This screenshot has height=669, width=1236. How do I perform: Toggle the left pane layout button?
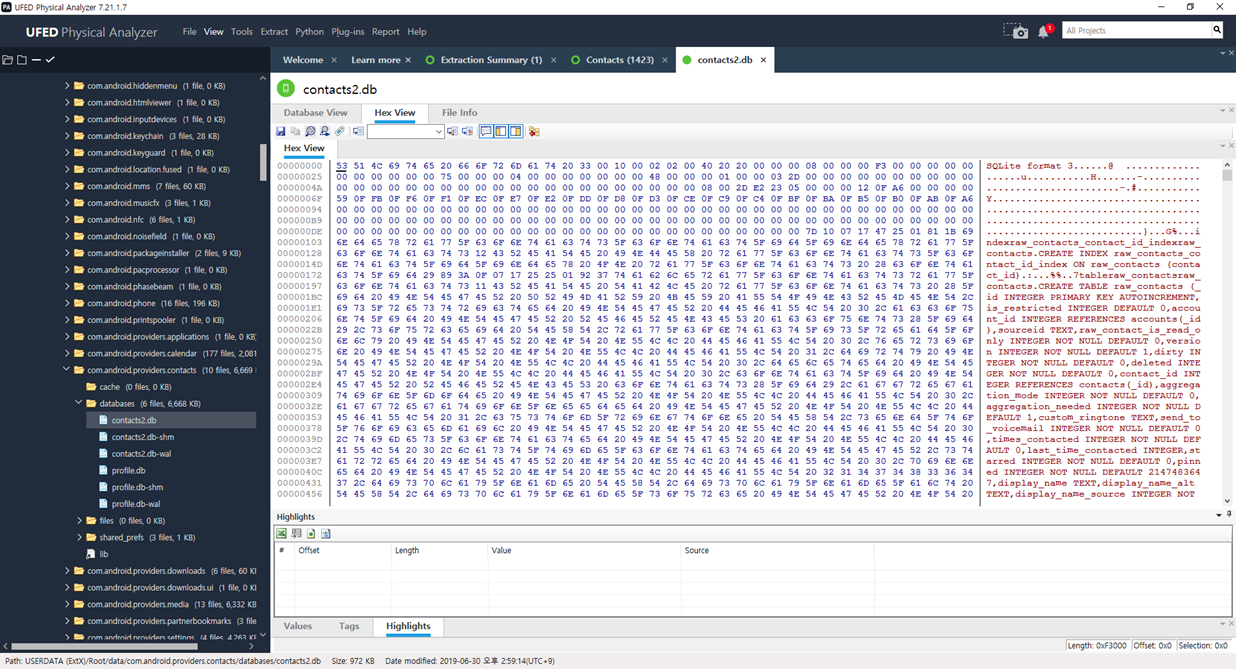point(501,131)
